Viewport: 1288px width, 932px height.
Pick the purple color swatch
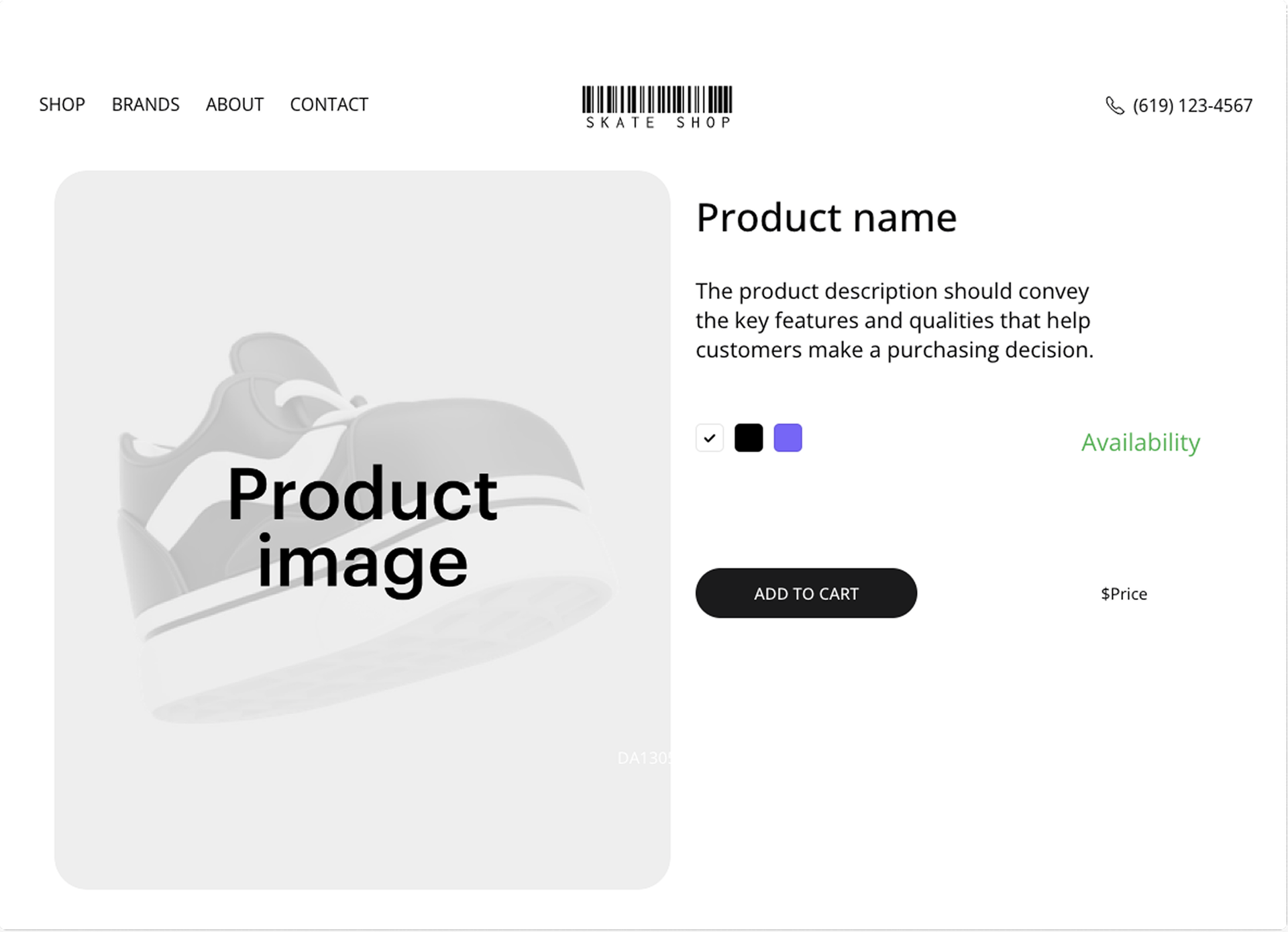tap(788, 438)
